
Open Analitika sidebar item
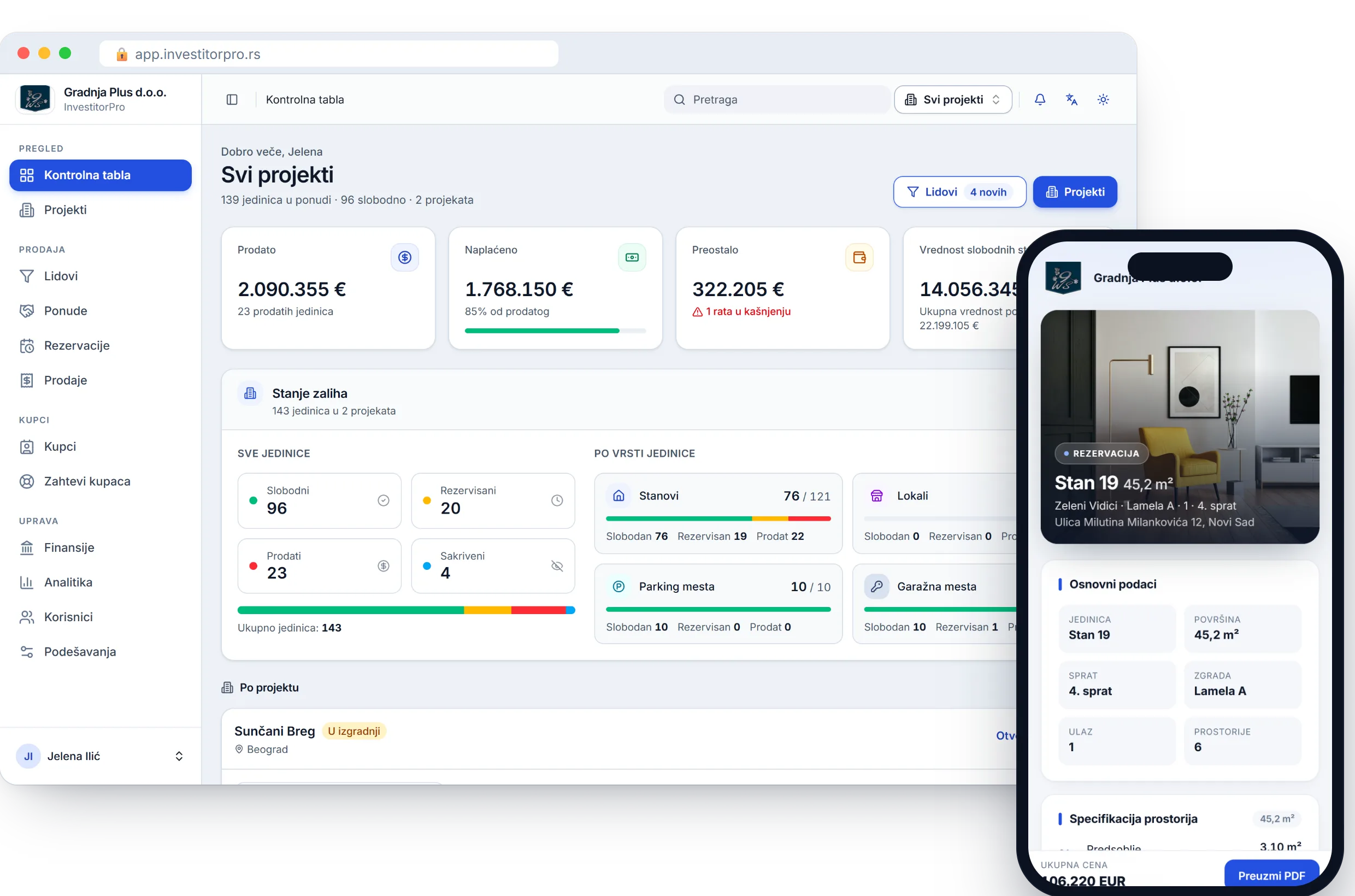101,582
